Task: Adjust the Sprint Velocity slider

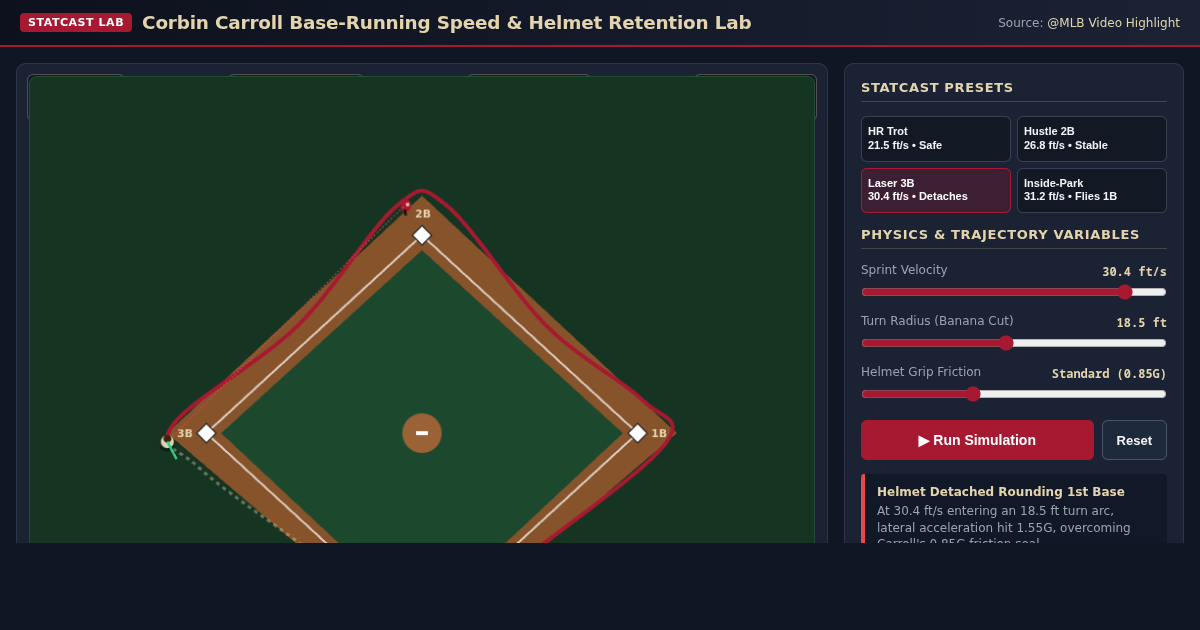Action: (1014, 292)
